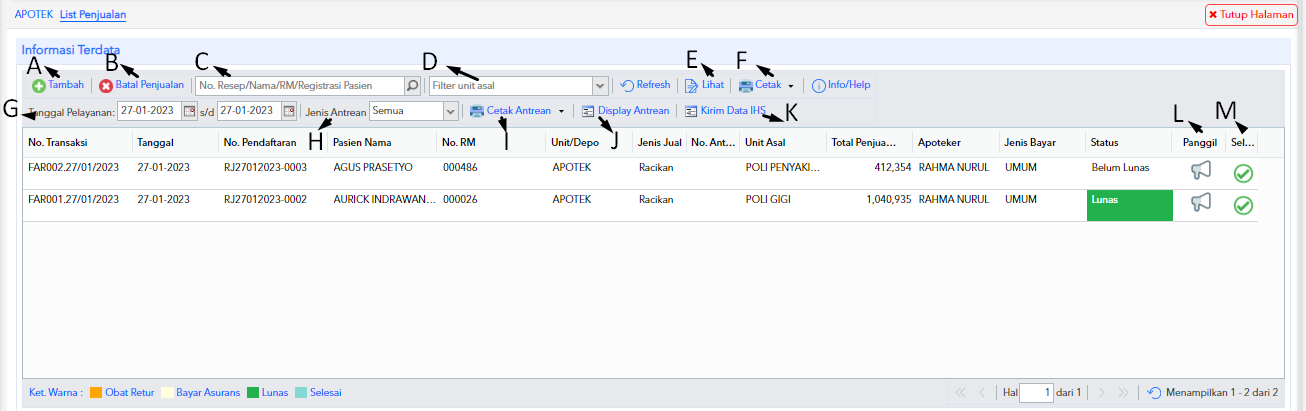Click Kirim Data IHS button

(724, 111)
